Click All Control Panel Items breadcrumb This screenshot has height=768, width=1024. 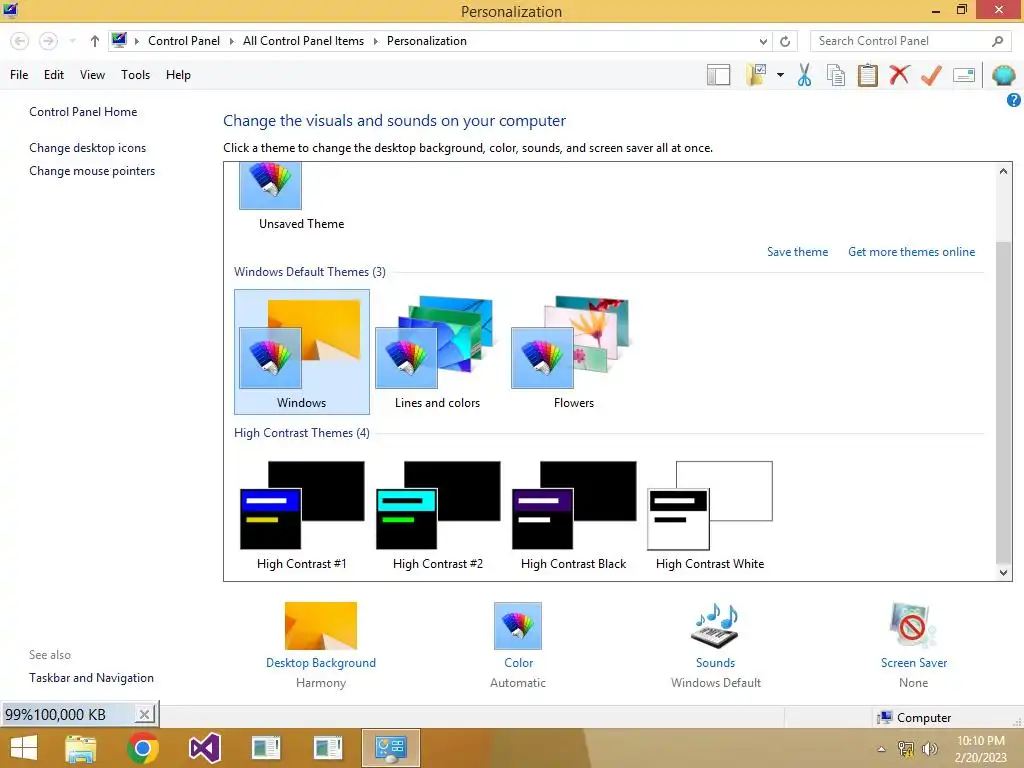click(x=303, y=41)
